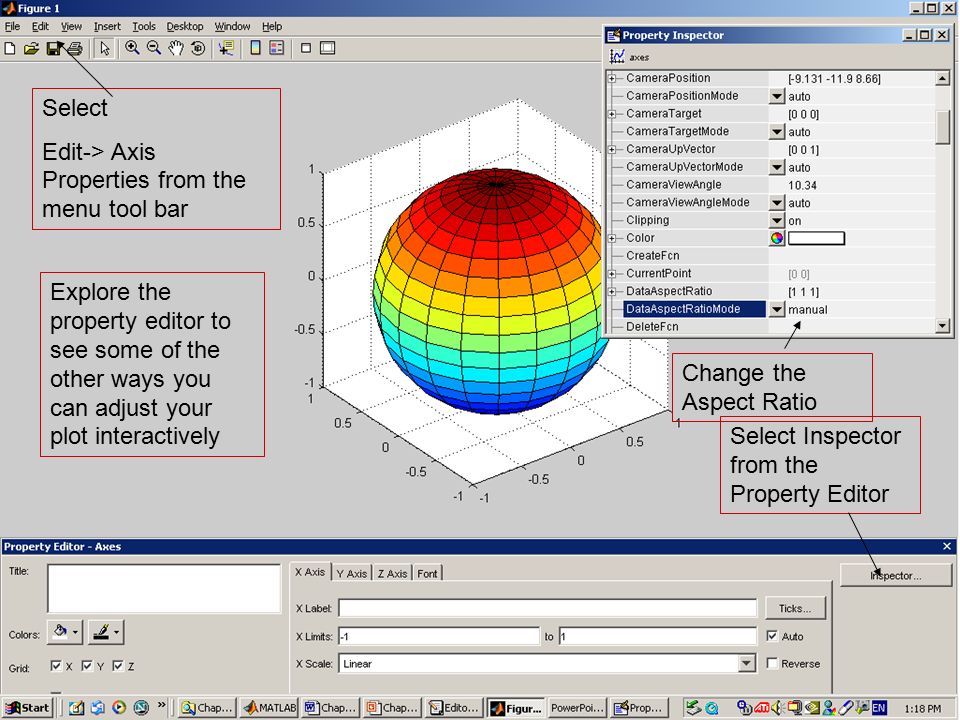
Task: Open the X Scale Linear dropdown
Action: [746, 664]
